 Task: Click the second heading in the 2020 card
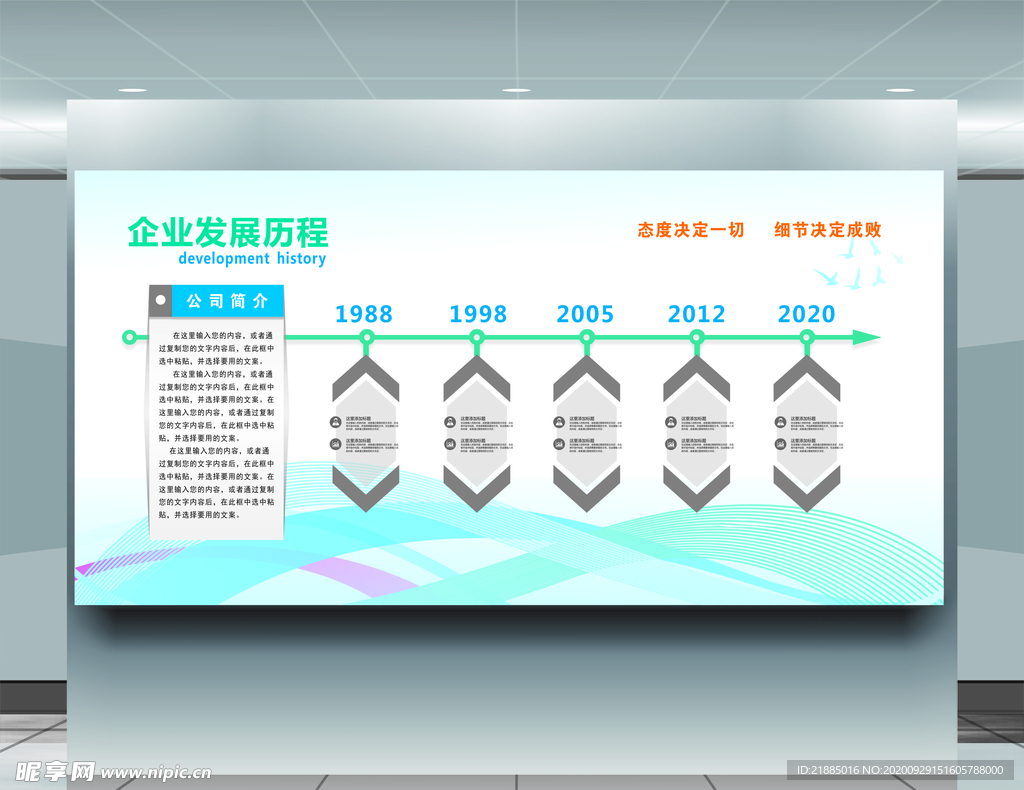pos(803,441)
